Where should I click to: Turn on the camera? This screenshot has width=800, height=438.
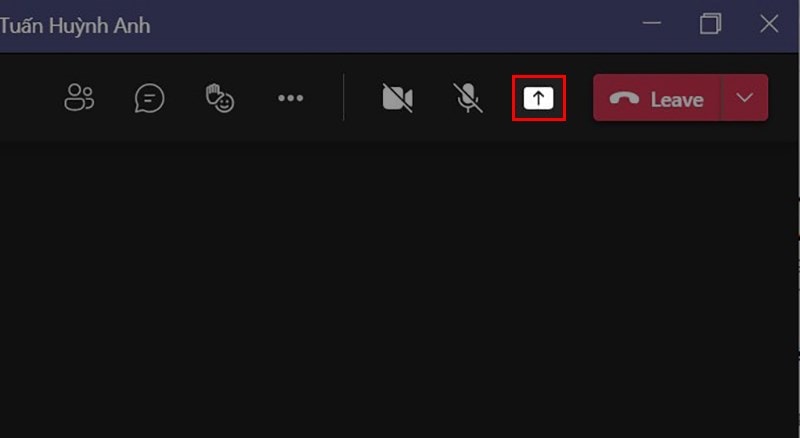pos(397,98)
